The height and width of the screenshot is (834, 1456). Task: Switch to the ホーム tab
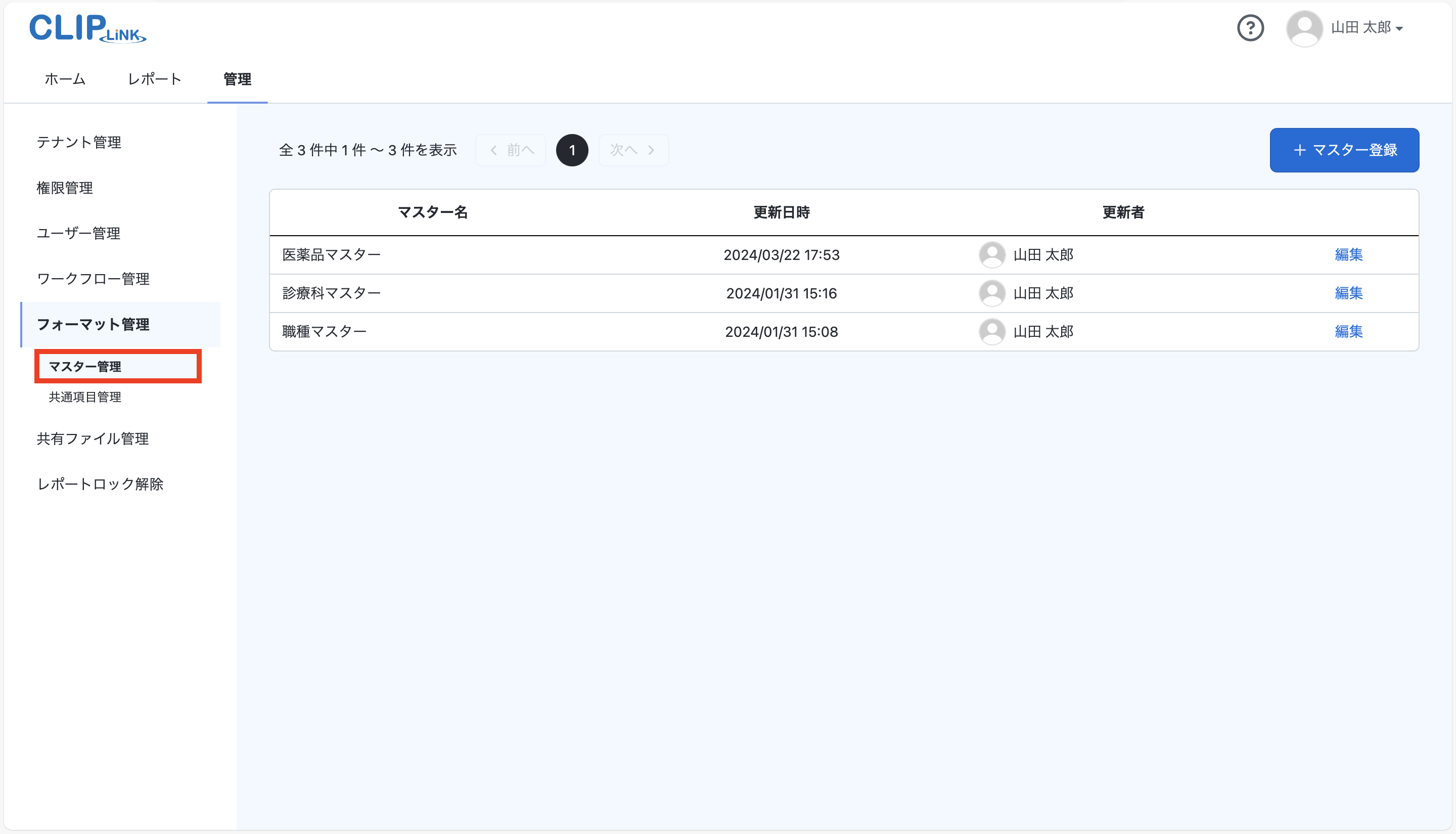click(x=64, y=79)
